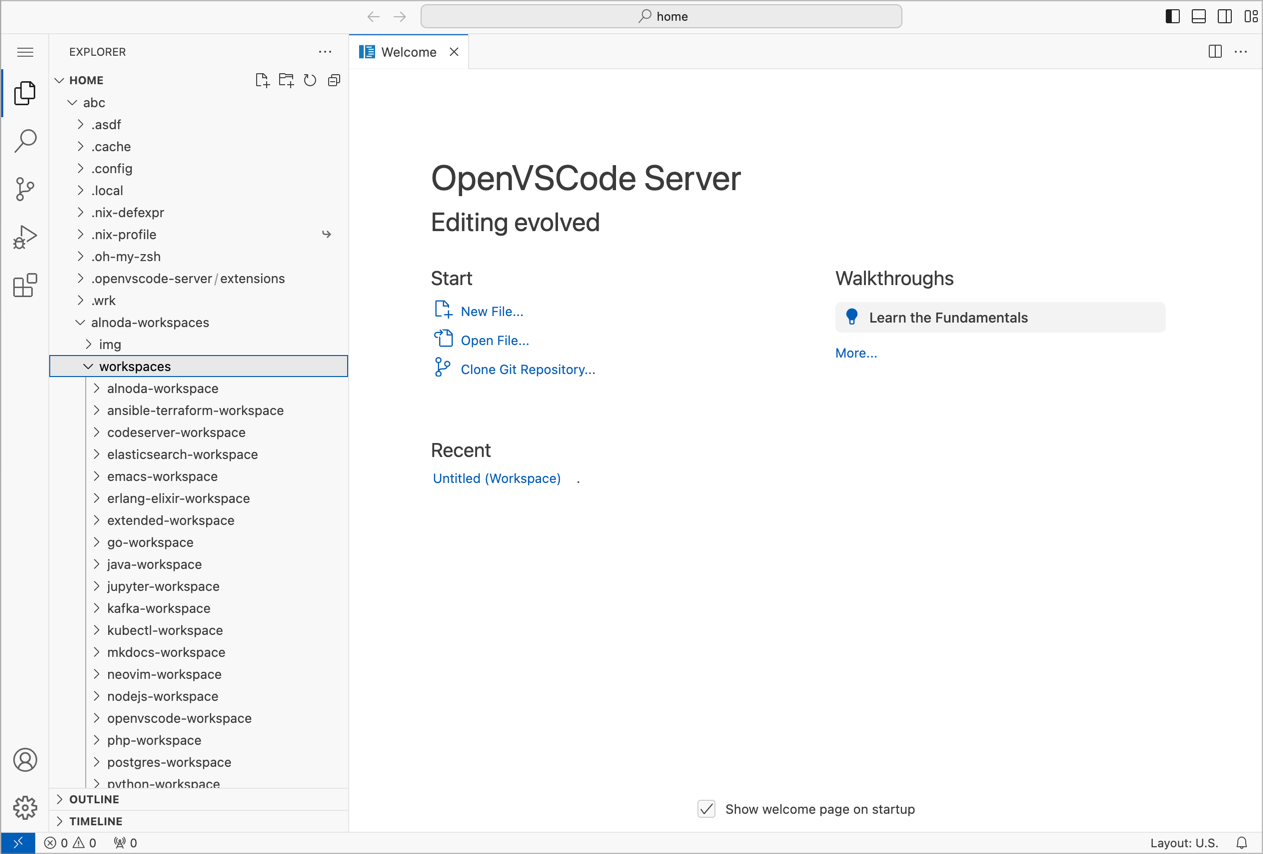
Task: Click the home command center search box
Action: (661, 16)
